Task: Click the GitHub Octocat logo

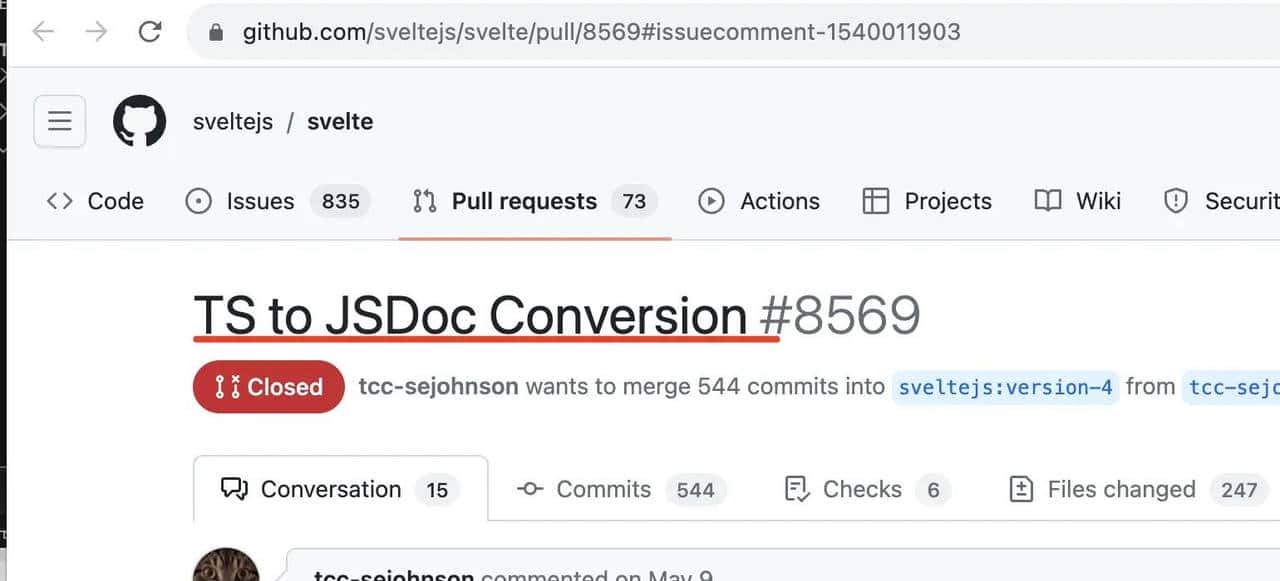Action: coord(139,122)
